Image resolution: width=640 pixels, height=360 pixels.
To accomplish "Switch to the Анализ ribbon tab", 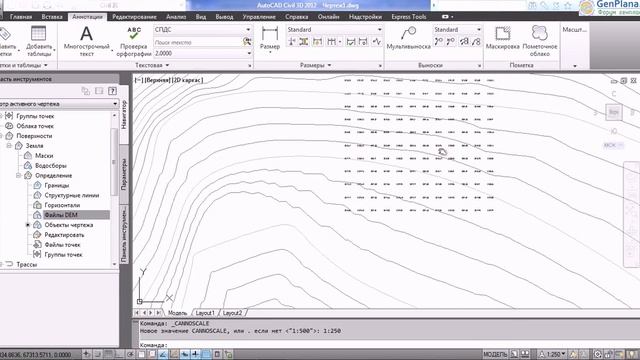I will tap(176, 17).
